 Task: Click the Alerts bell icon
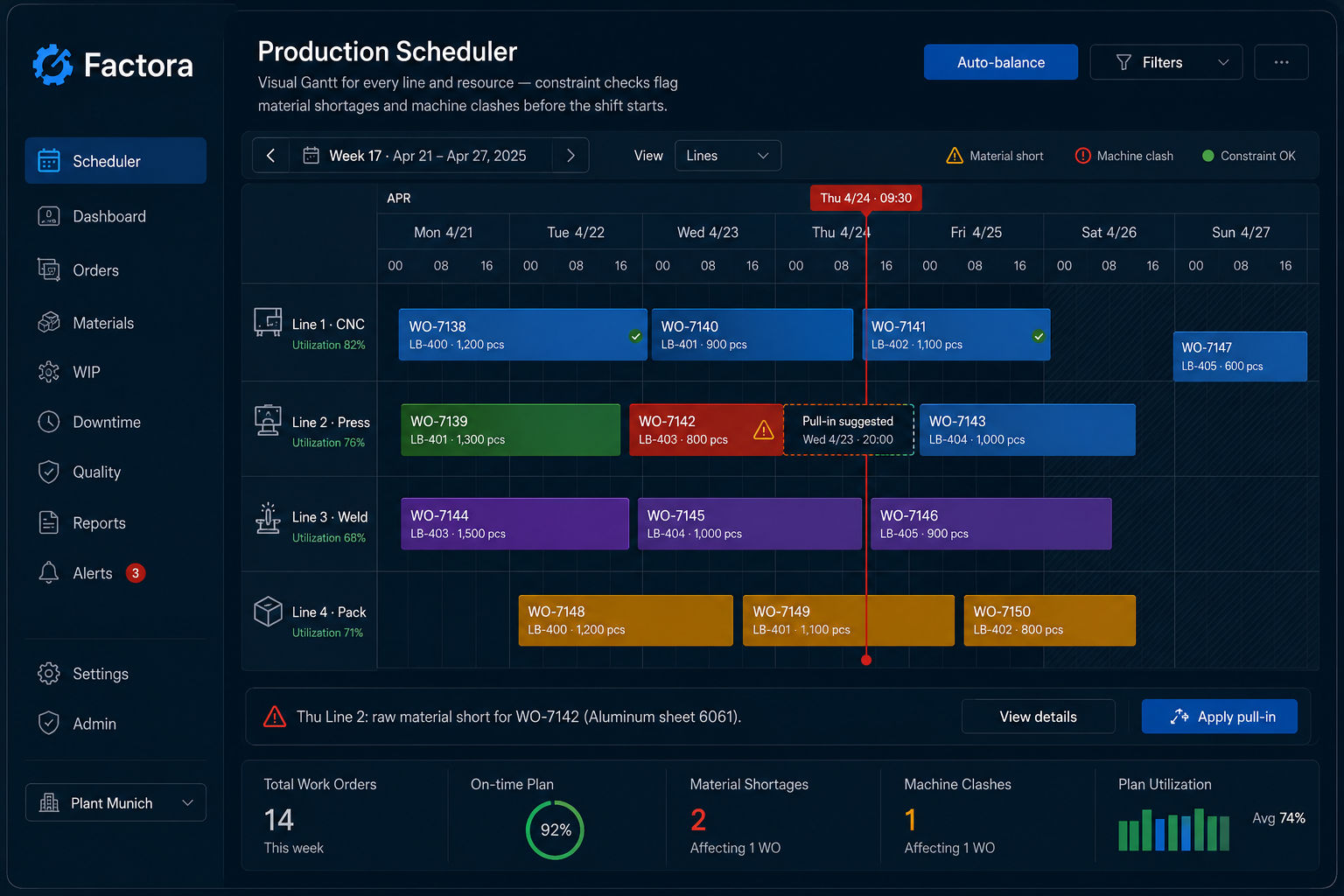coord(49,573)
